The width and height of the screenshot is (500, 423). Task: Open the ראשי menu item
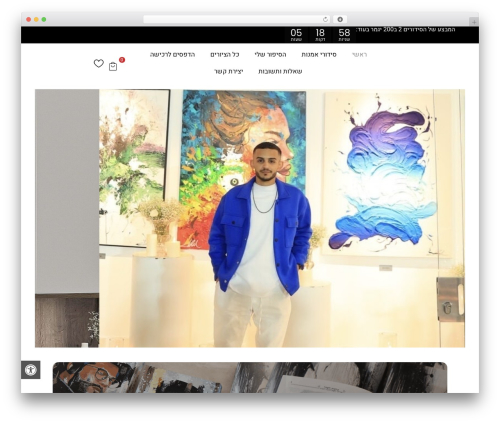359,55
